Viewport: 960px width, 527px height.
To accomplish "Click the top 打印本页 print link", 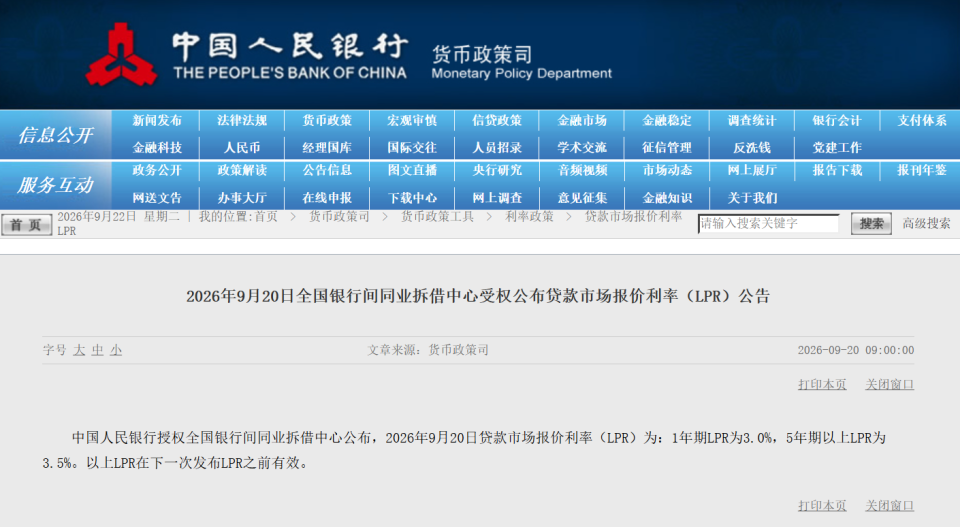I will tap(822, 384).
